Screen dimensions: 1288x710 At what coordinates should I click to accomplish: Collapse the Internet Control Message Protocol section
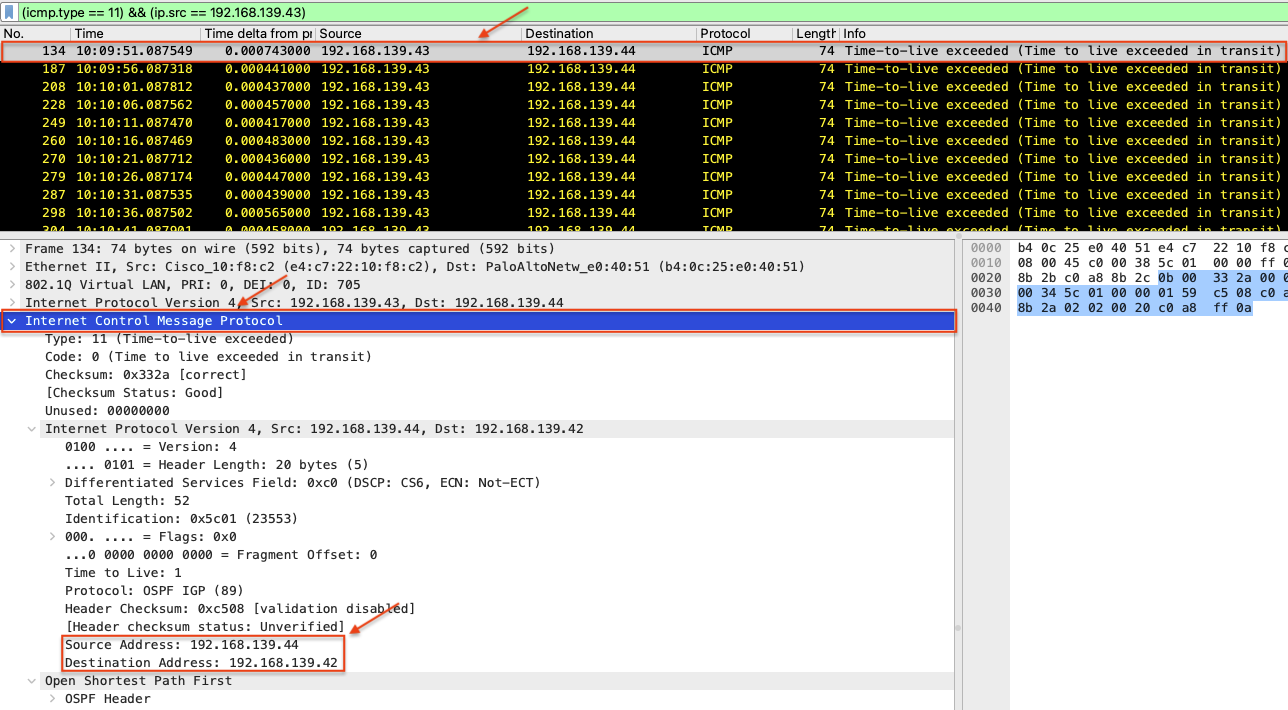(x=11, y=321)
